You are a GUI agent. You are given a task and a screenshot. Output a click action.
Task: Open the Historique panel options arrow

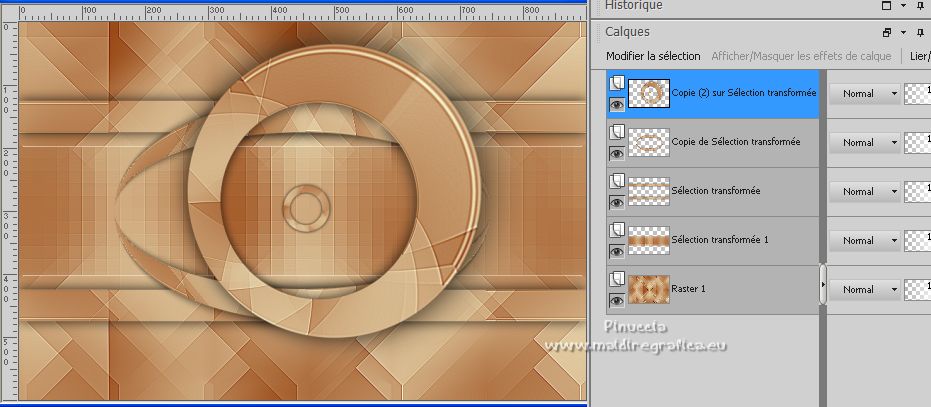pyautogui.click(x=903, y=6)
